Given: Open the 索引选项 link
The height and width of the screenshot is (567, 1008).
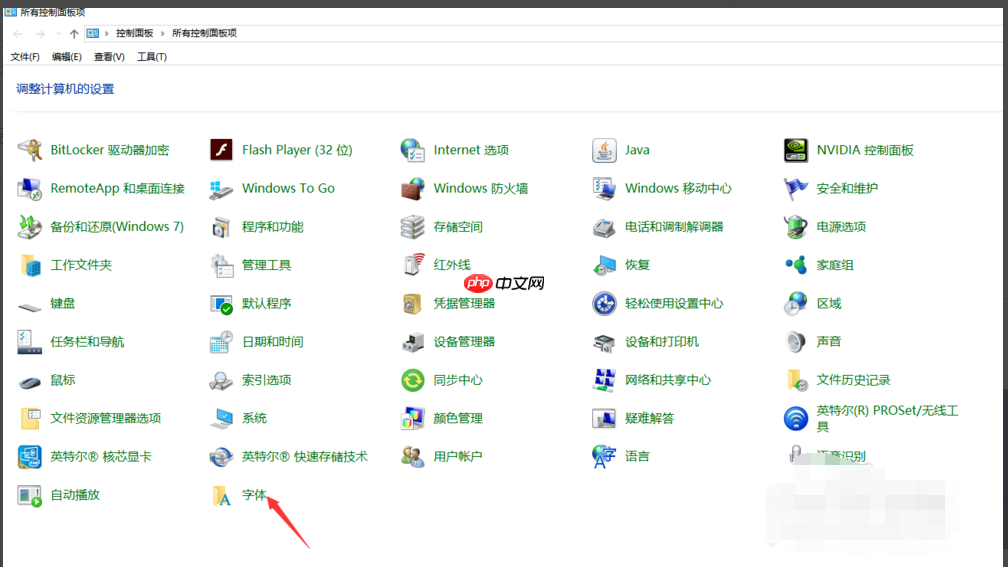Looking at the screenshot, I should click(266, 380).
